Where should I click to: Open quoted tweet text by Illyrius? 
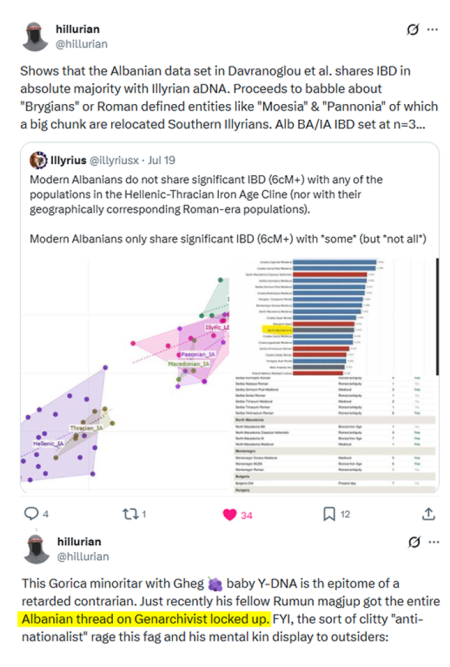coord(228,209)
